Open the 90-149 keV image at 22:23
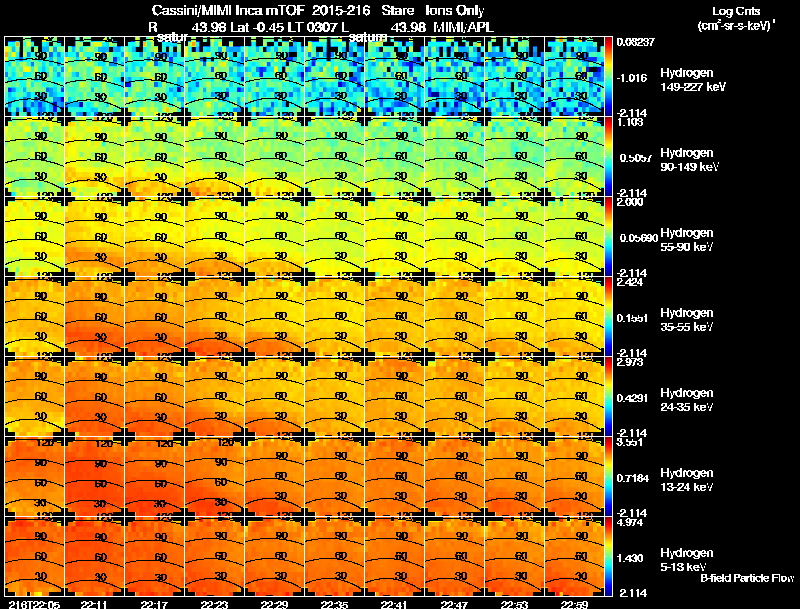 [x=214, y=157]
